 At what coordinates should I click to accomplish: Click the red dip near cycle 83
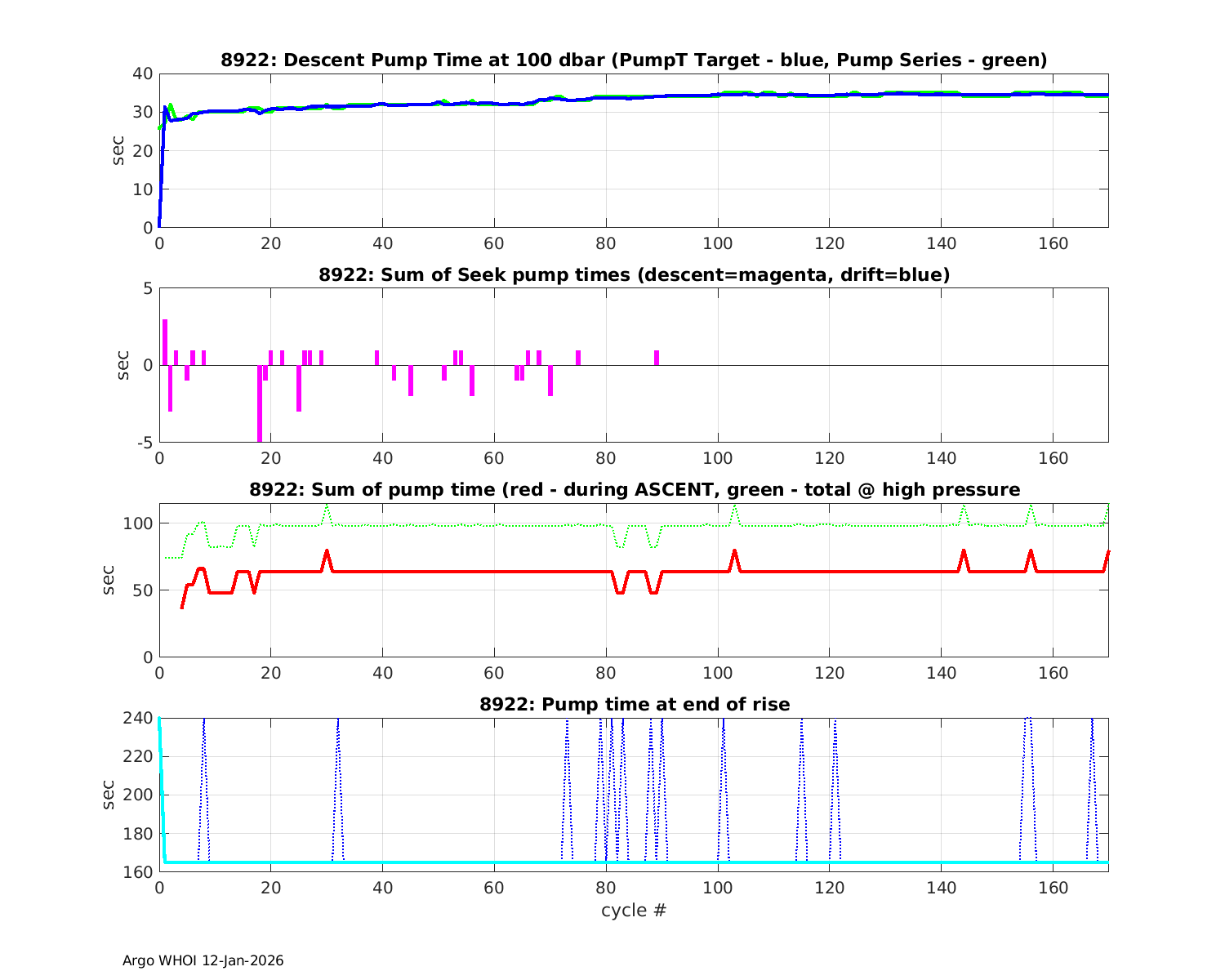point(621,590)
